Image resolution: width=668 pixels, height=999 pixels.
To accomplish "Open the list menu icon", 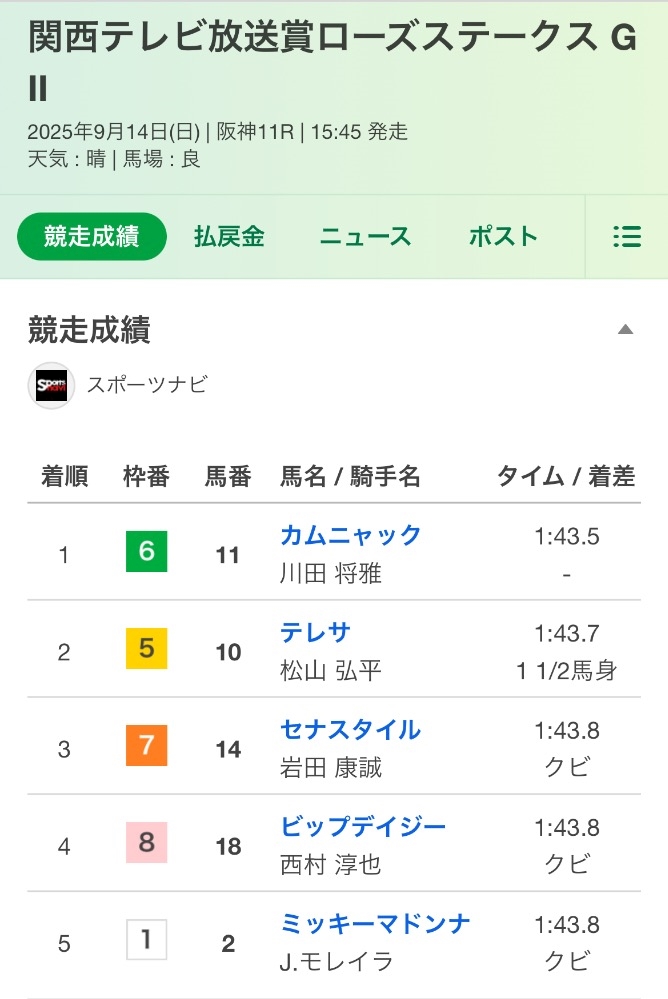I will (x=627, y=236).
